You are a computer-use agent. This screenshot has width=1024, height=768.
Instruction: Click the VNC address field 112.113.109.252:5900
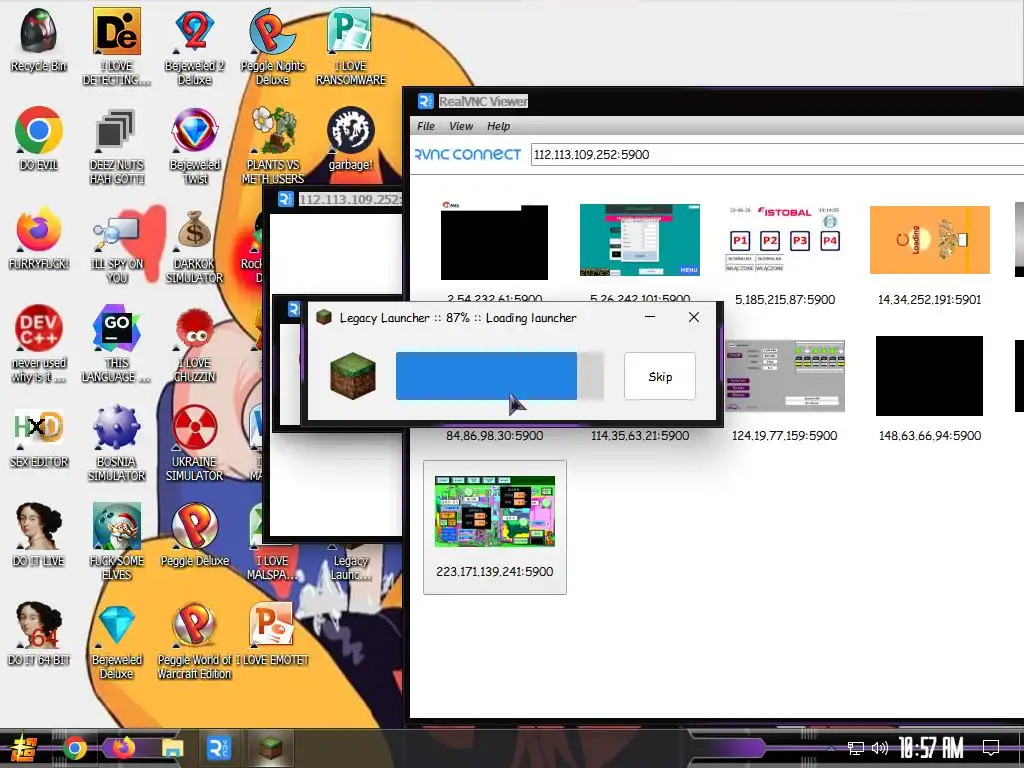pyautogui.click(x=777, y=155)
